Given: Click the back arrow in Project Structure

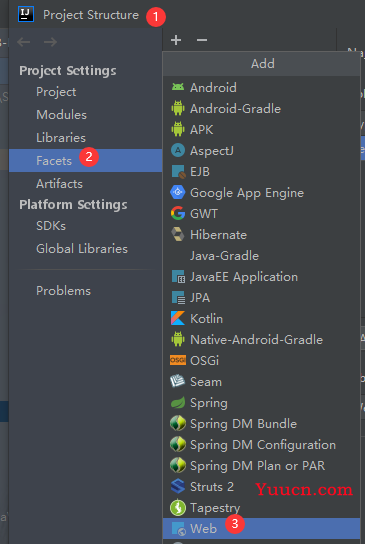Looking at the screenshot, I should click(24, 42).
